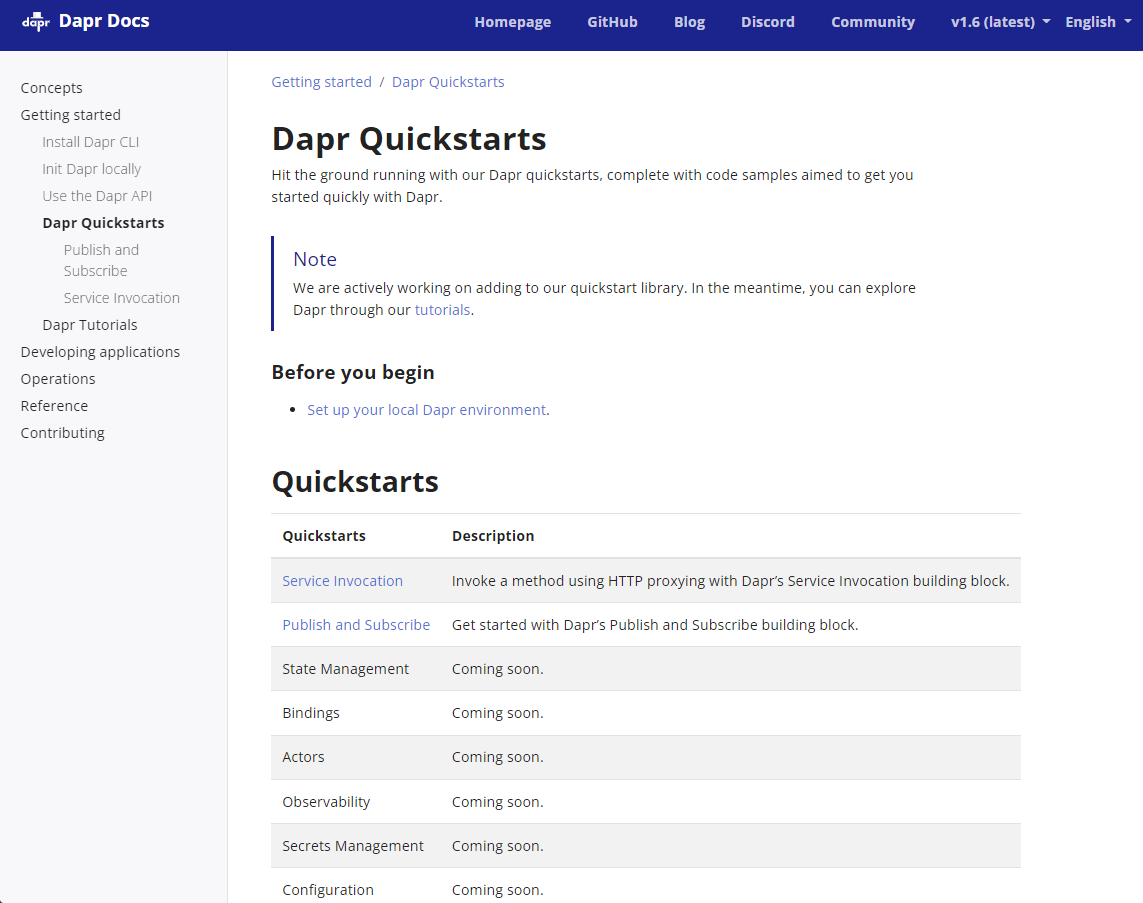1143x903 pixels.
Task: Open the GitHub nav link
Action: click(612, 22)
